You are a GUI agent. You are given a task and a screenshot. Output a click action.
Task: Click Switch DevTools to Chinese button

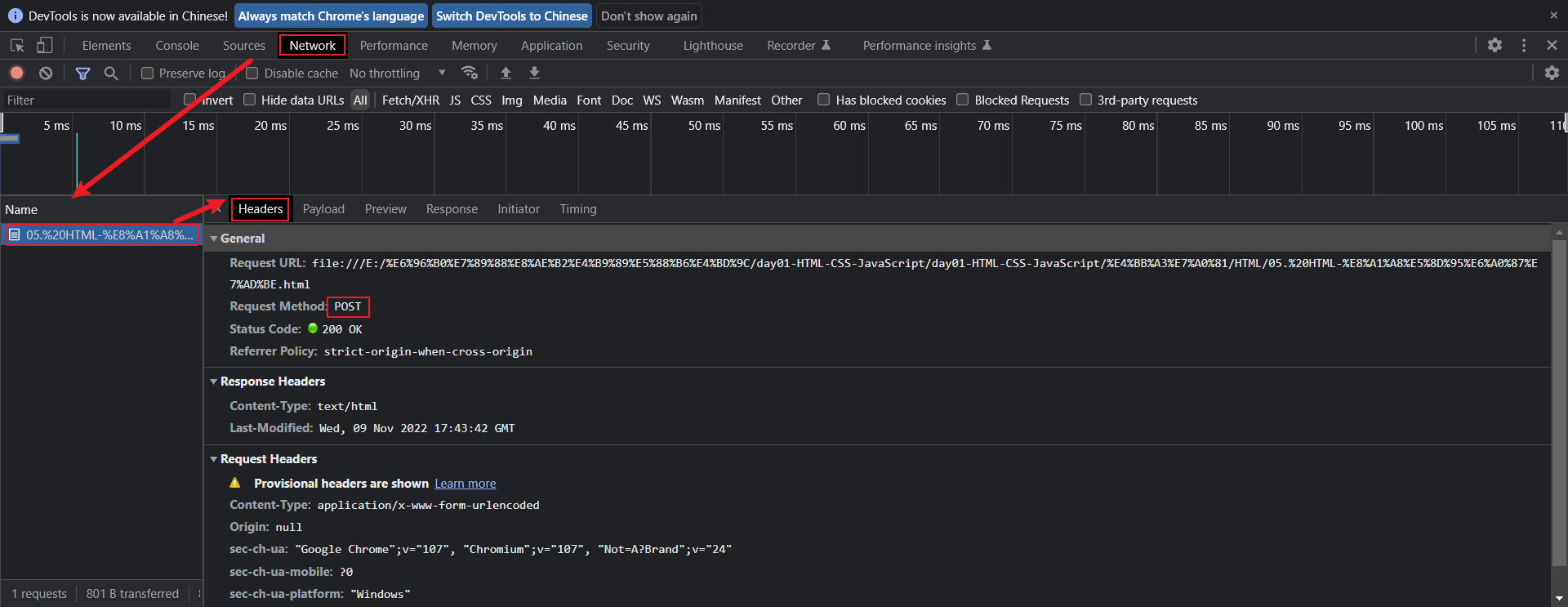pyautogui.click(x=512, y=16)
